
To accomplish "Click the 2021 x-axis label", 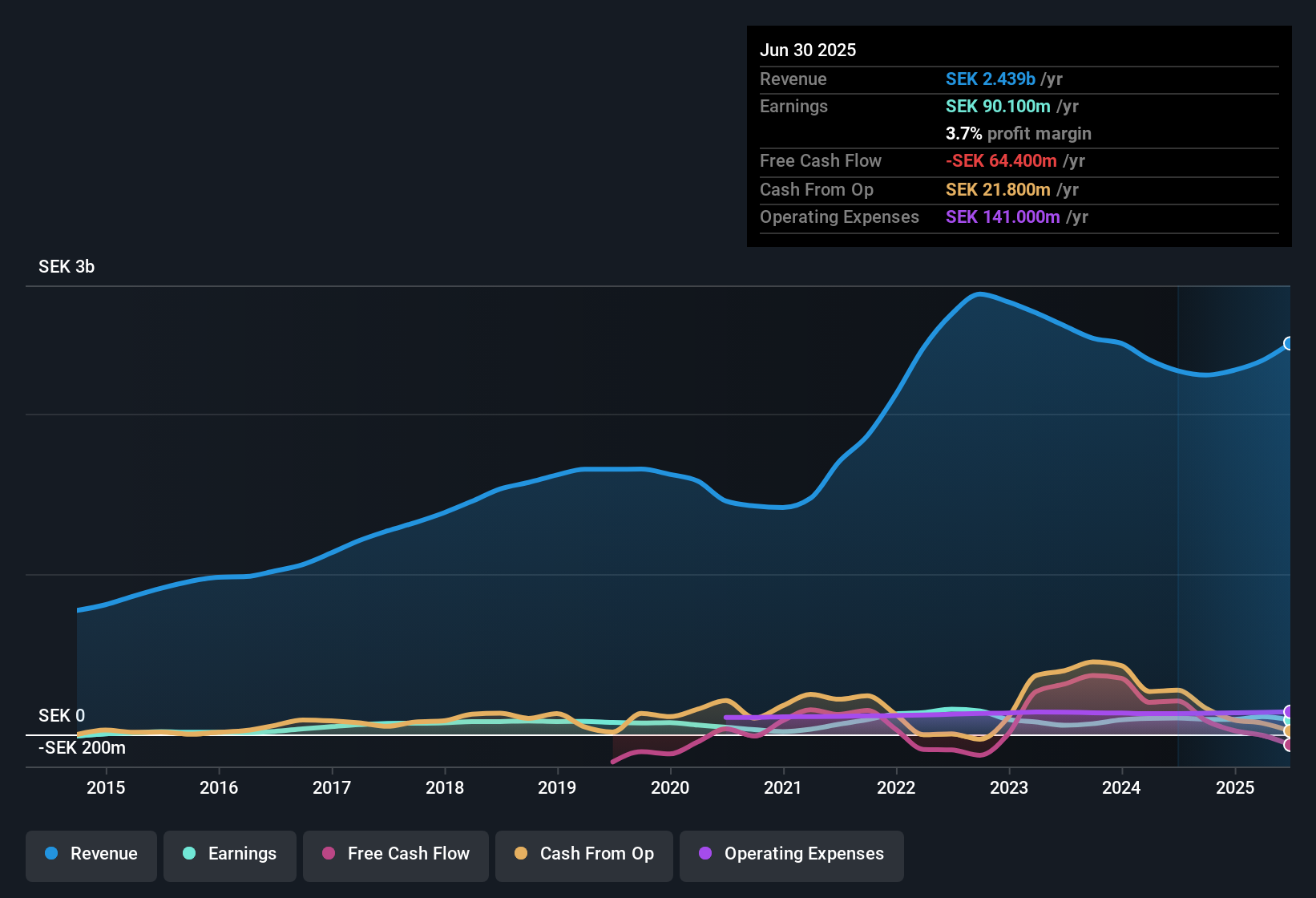I will 783,787.
